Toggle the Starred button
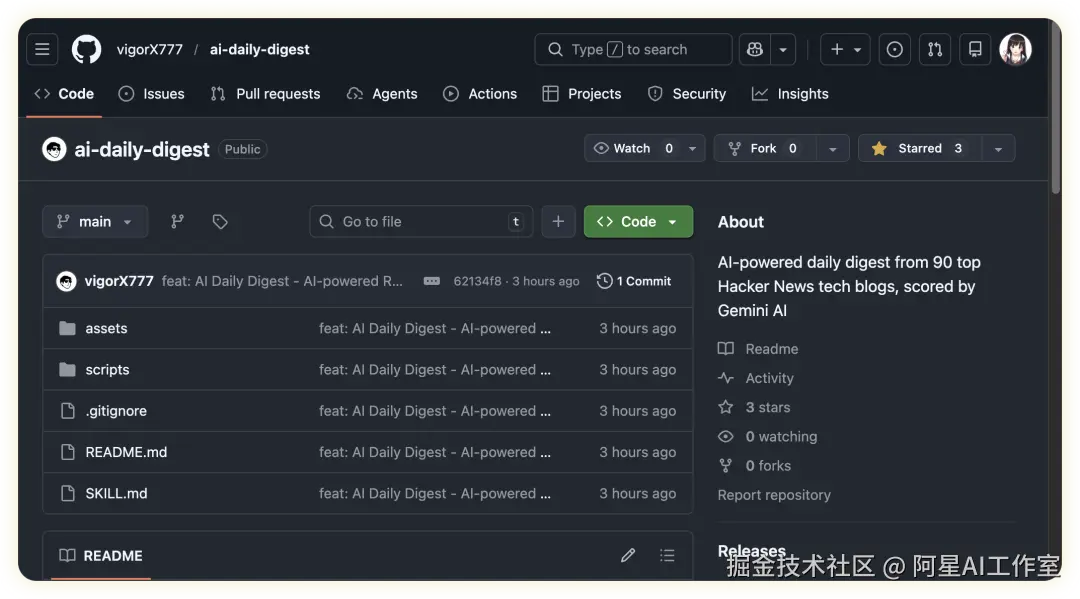Screen dimensions: 1080x599 (920, 148)
